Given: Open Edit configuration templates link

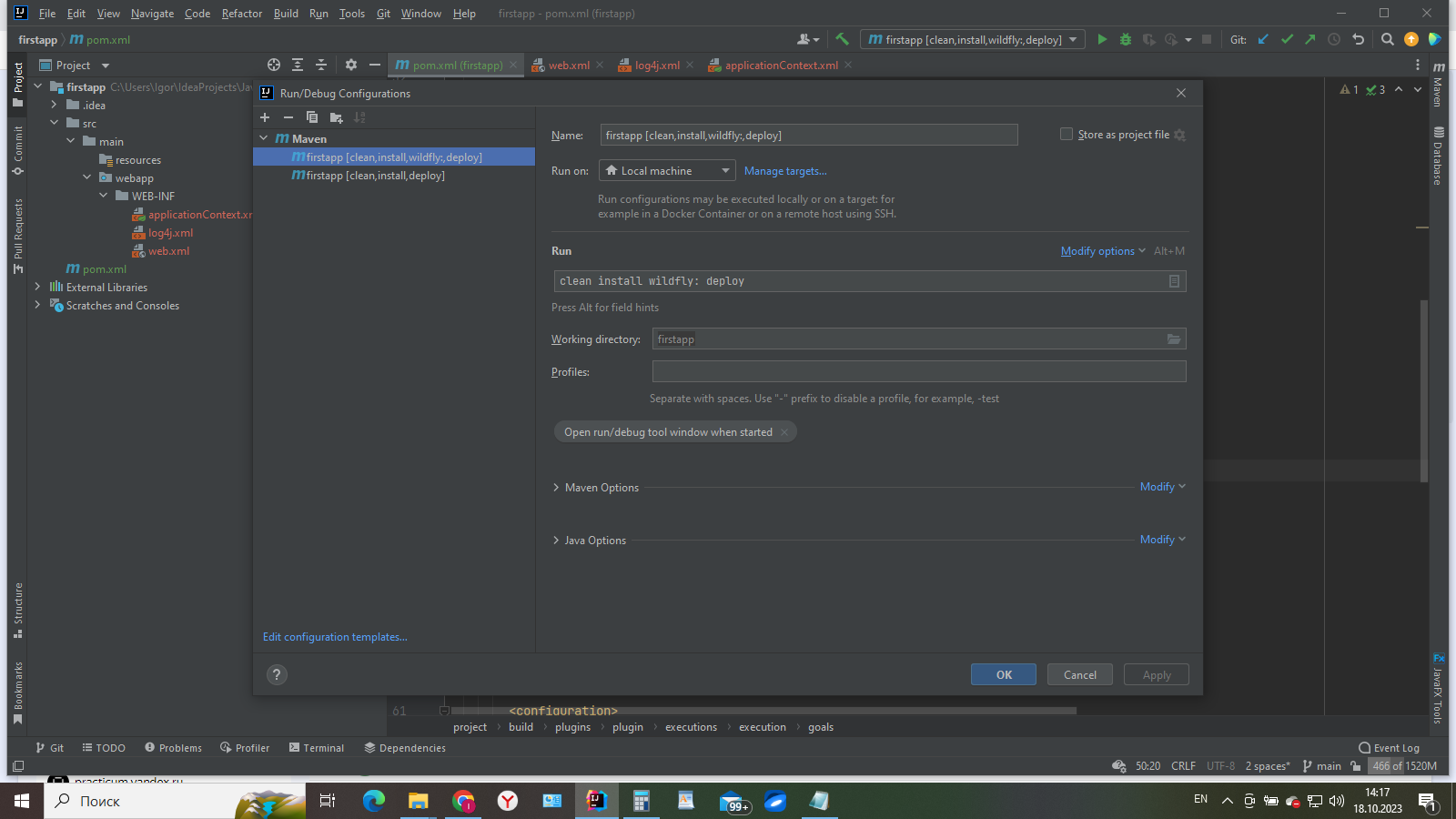Looking at the screenshot, I should (335, 637).
